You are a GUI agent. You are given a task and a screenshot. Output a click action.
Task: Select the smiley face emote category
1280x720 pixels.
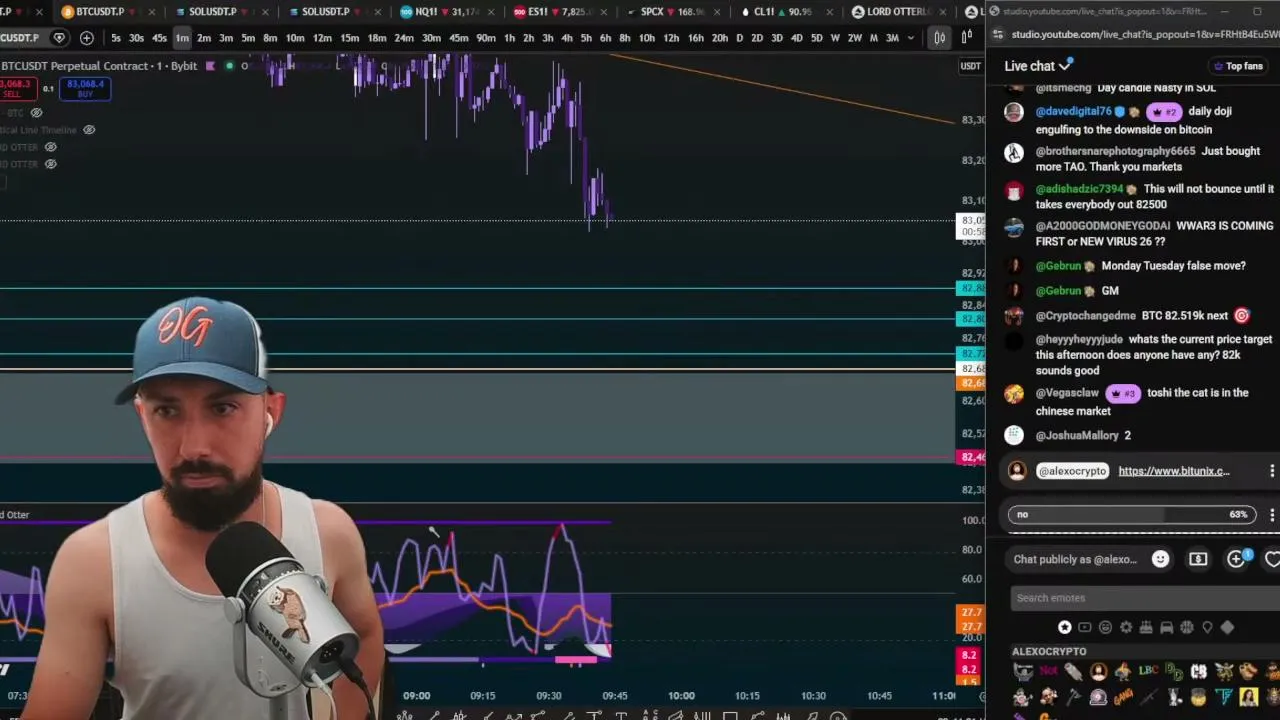coord(1105,627)
